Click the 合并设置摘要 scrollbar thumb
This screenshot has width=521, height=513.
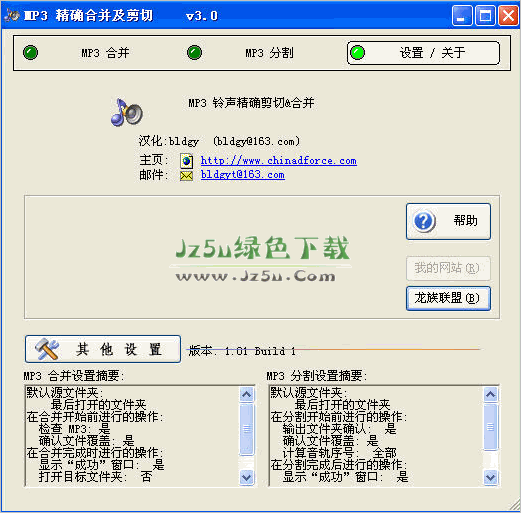247,429
